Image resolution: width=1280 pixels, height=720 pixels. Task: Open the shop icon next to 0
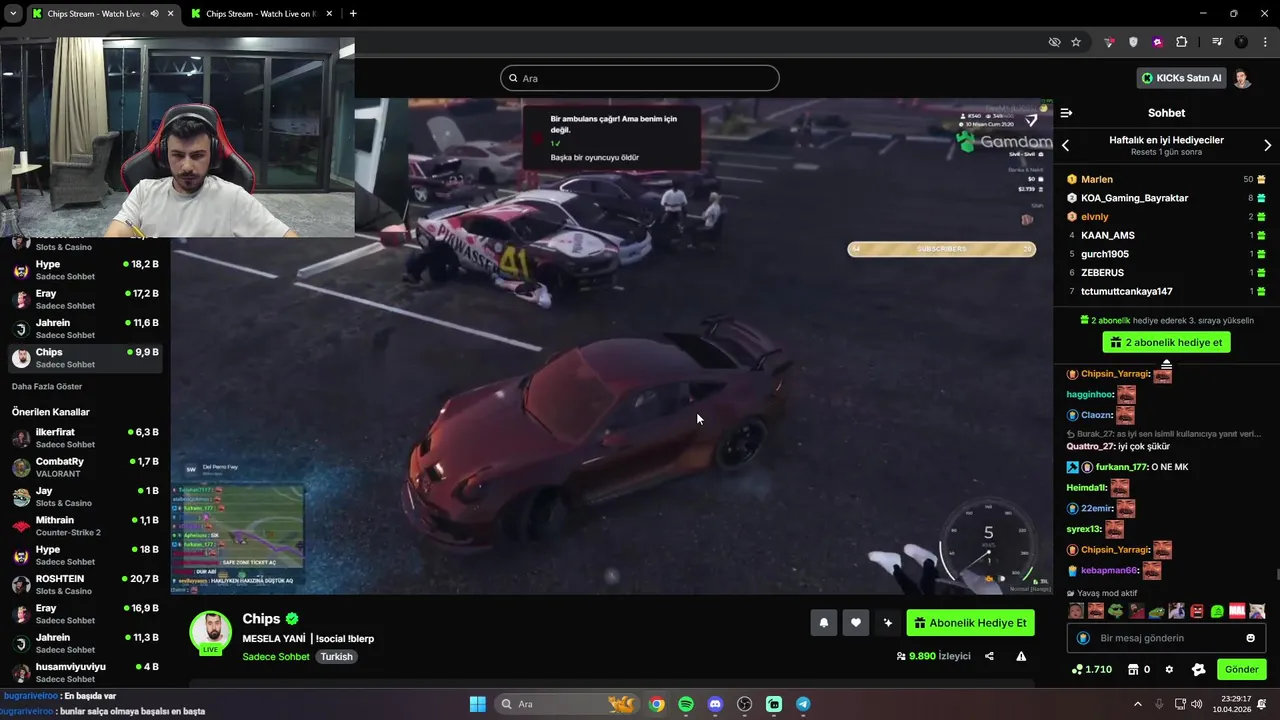click(1133, 669)
